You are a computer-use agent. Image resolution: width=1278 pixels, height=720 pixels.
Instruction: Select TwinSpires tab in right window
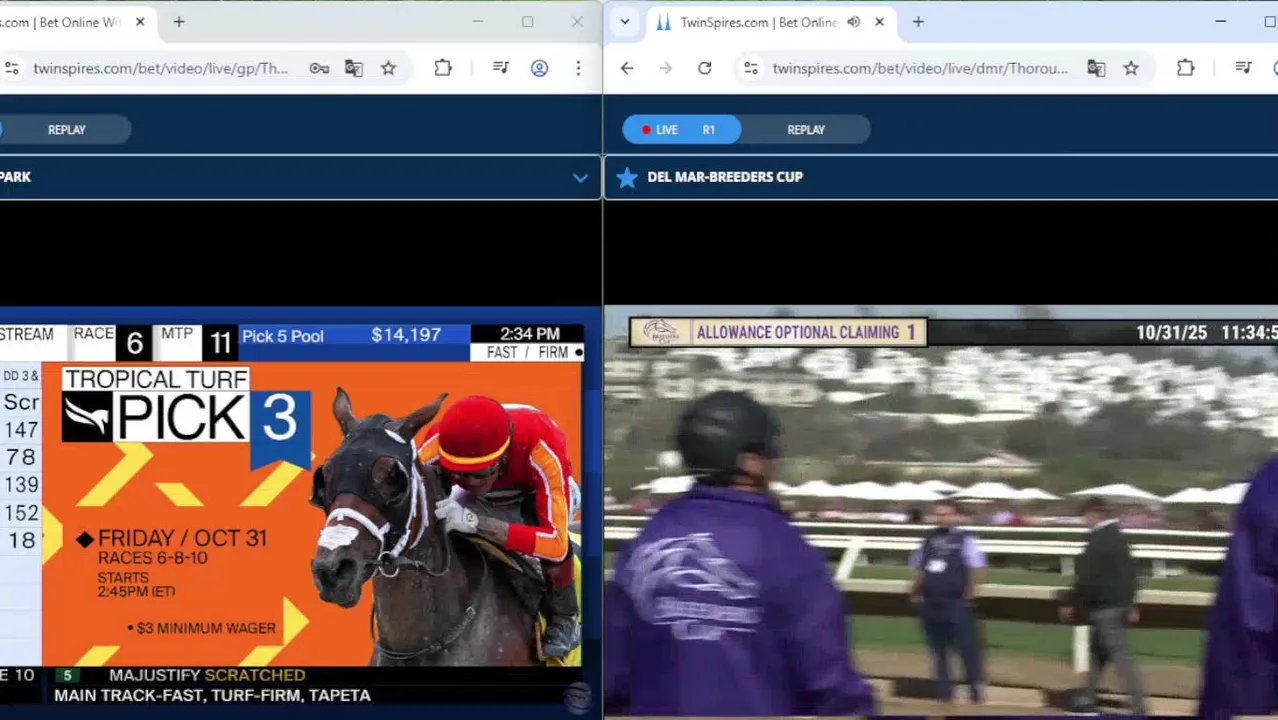[770, 21]
